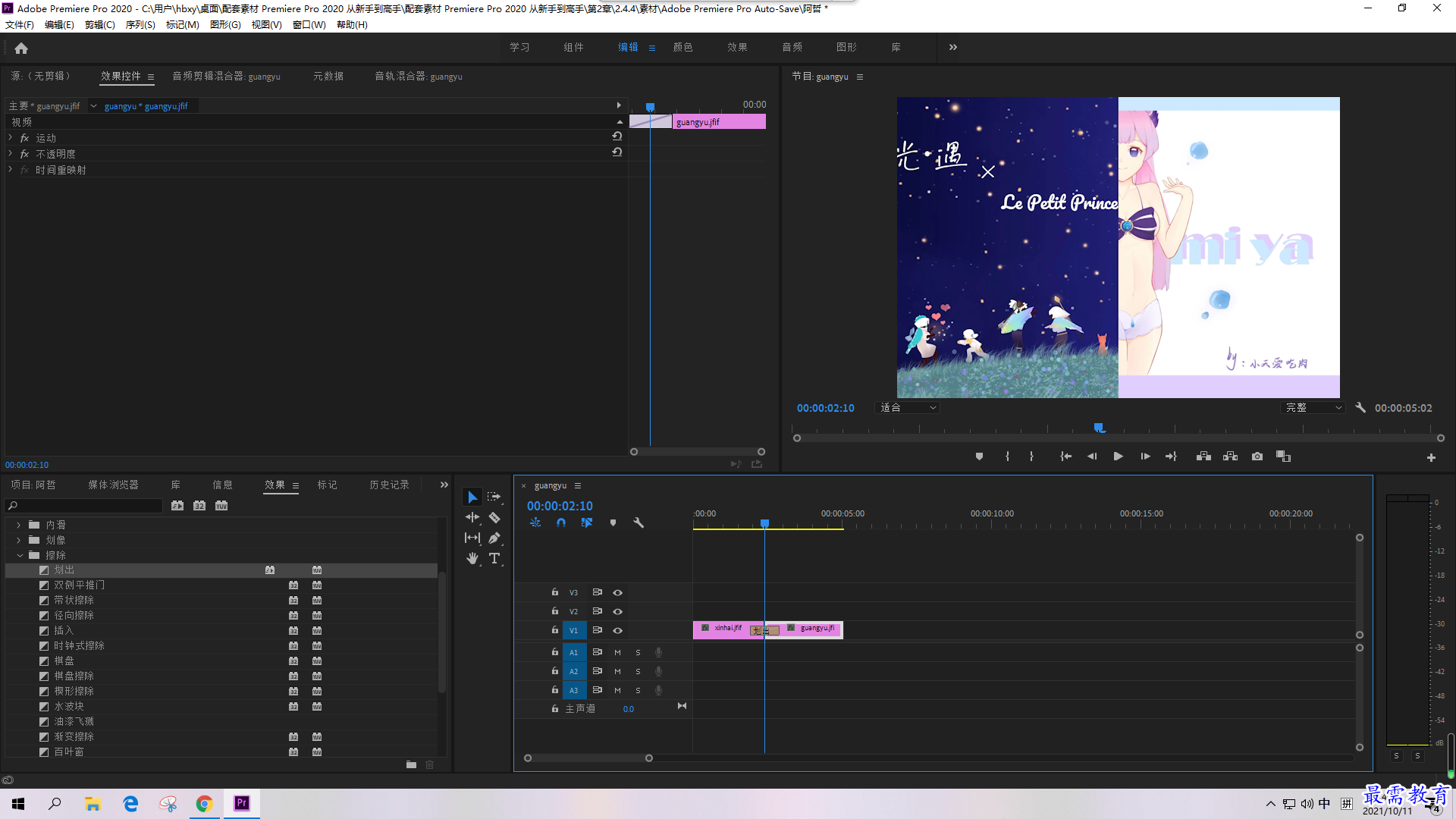Open the 窗口(W) menu
This screenshot has width=1456, height=819.
(x=309, y=25)
